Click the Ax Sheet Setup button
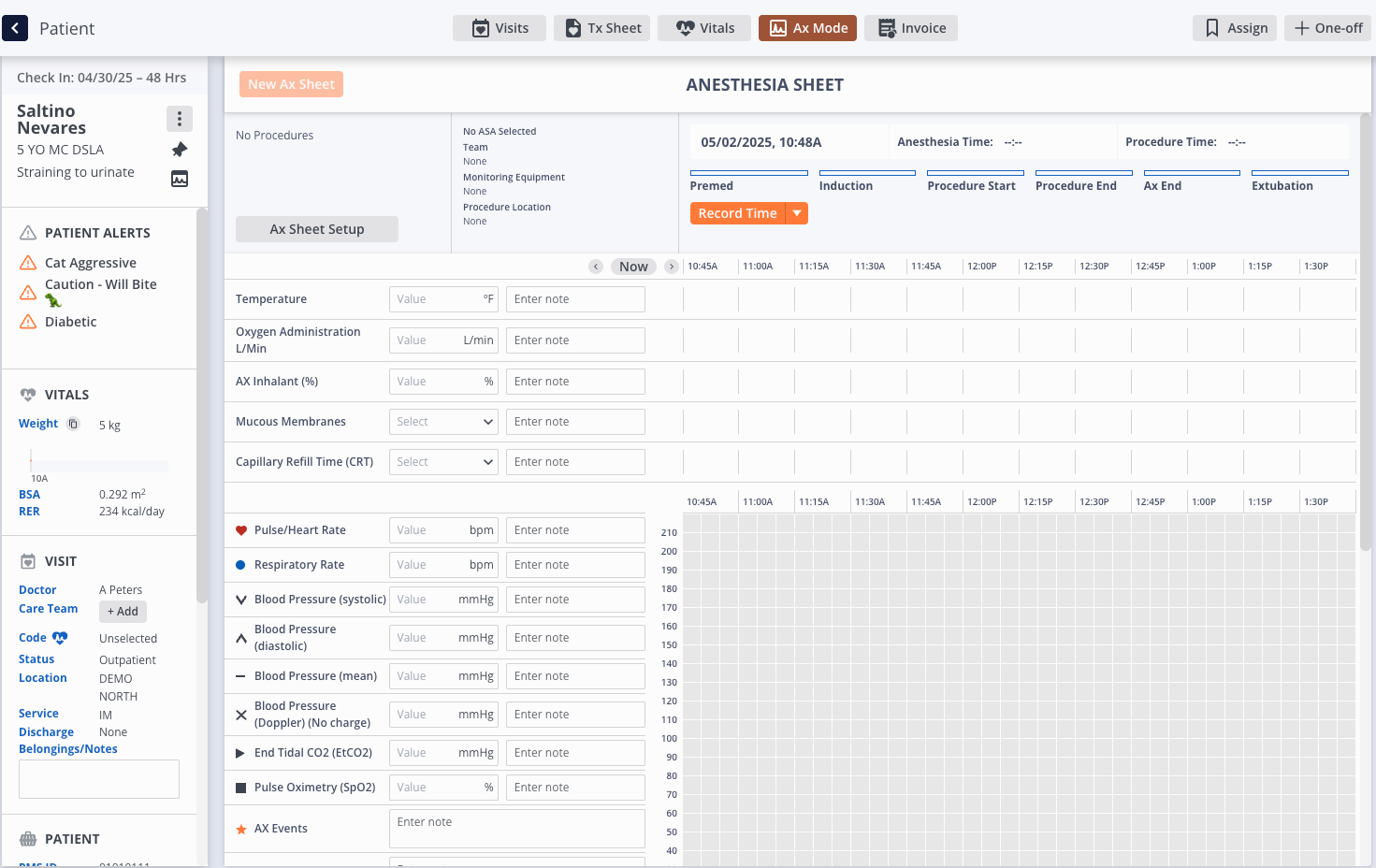The image size is (1376, 868). 317,229
